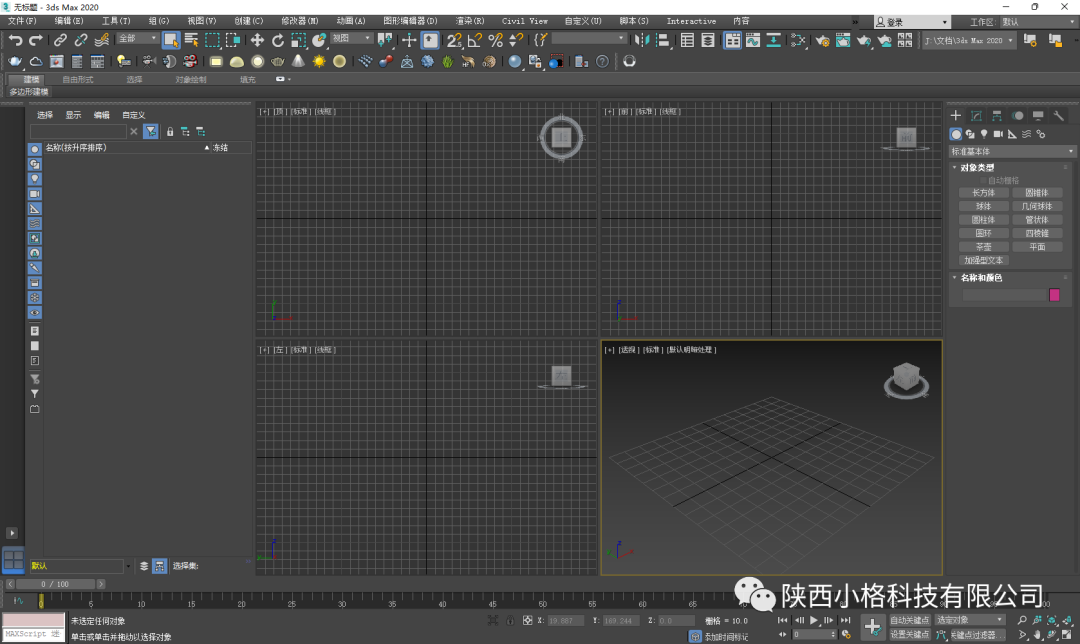Screen dimensions: 1080x644
Task: Click the object color swatch
Action: pyautogui.click(x=1053, y=295)
